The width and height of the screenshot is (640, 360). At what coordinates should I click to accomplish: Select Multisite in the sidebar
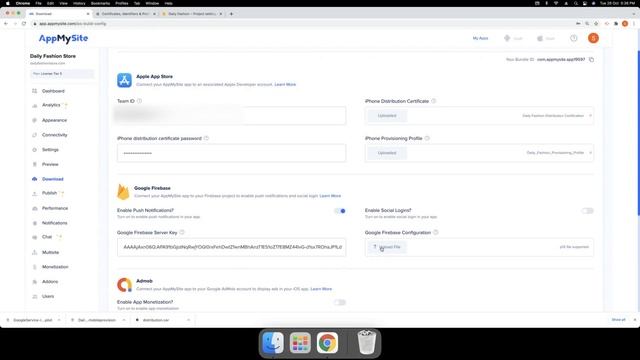point(51,252)
